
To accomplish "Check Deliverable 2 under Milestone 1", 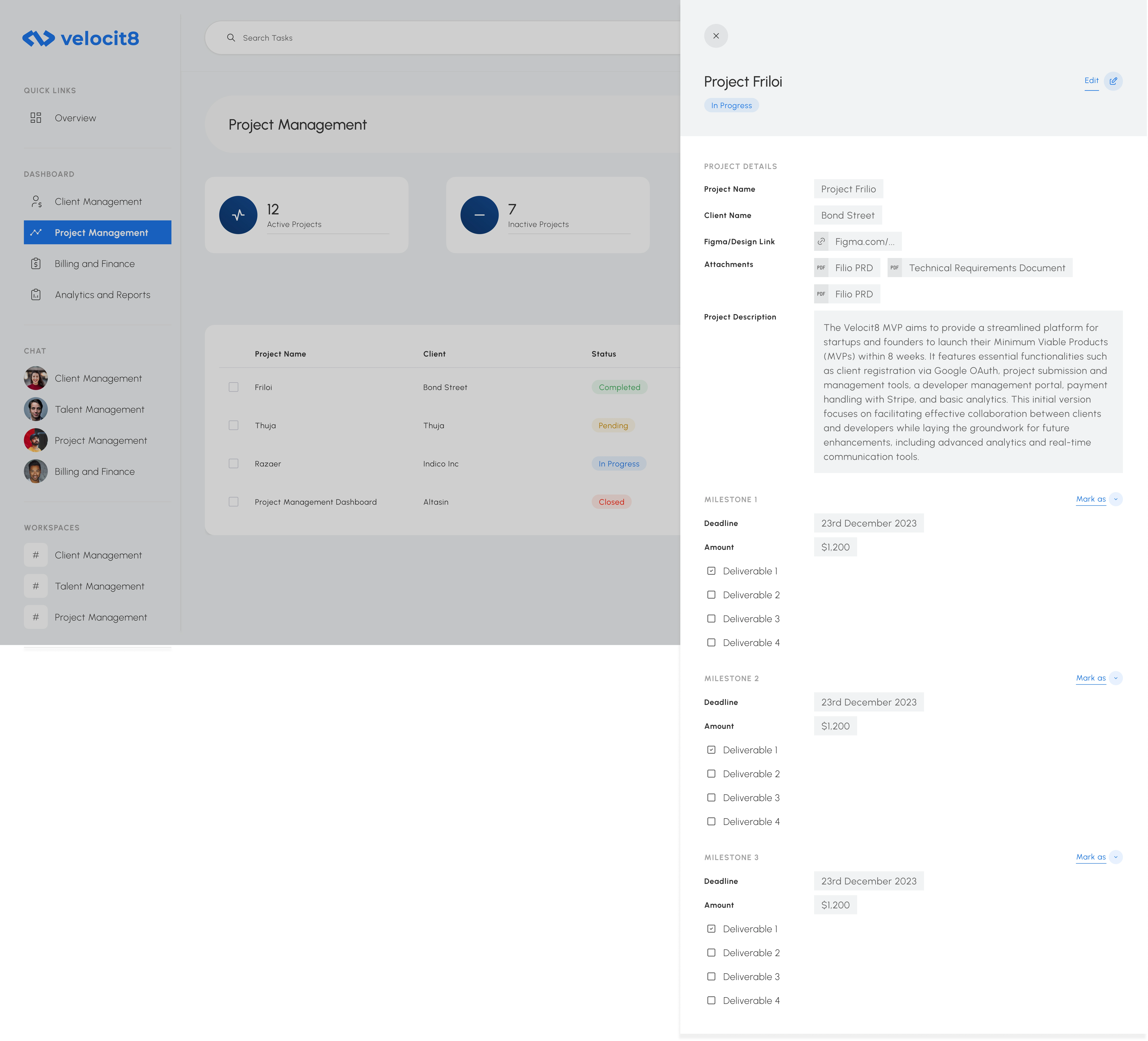I will pos(711,595).
